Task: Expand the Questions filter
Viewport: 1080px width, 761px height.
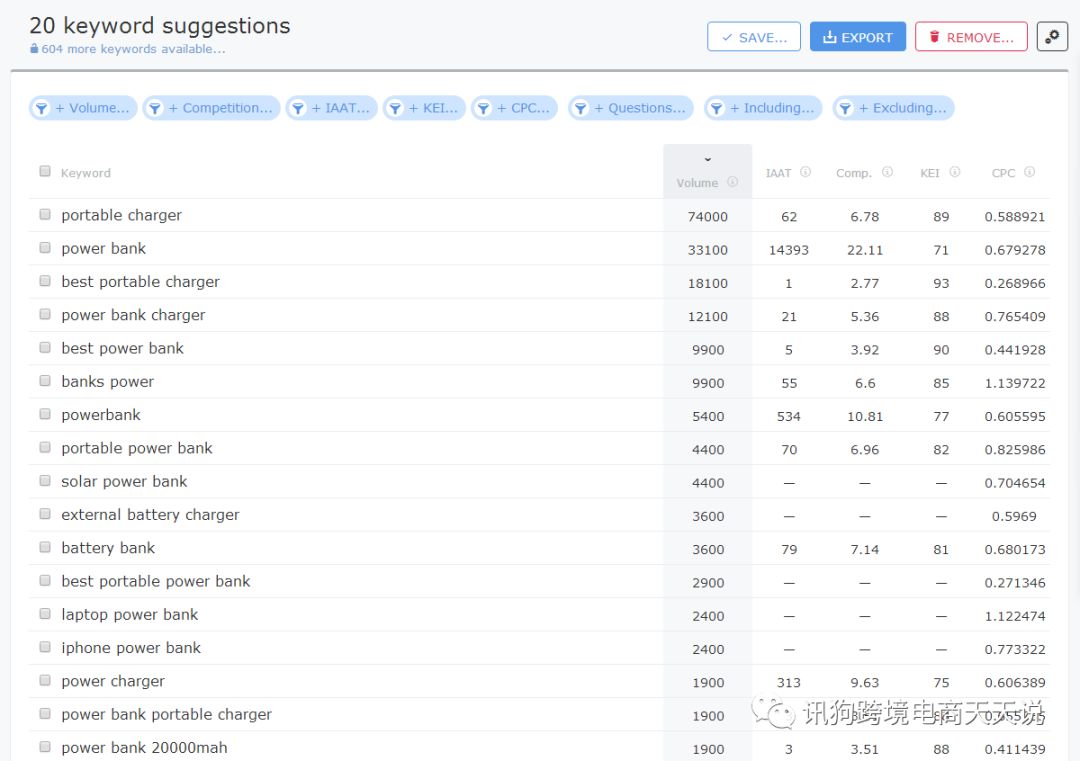Action: point(631,108)
